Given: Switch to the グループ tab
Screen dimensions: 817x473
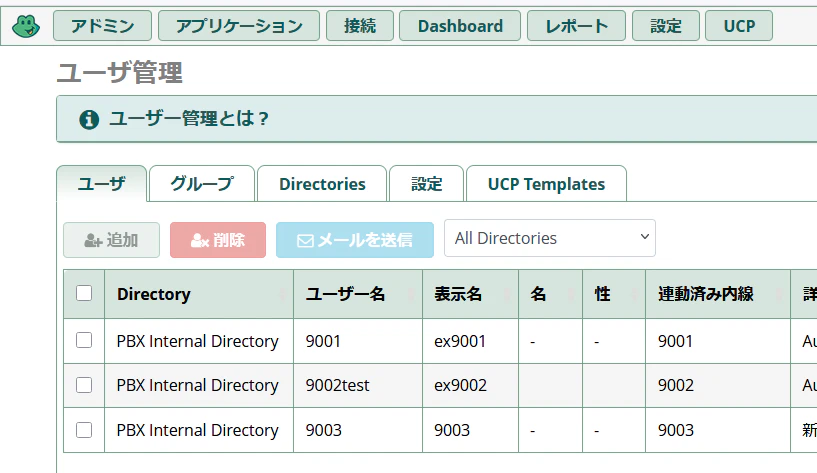Looking at the screenshot, I should coord(202,183).
